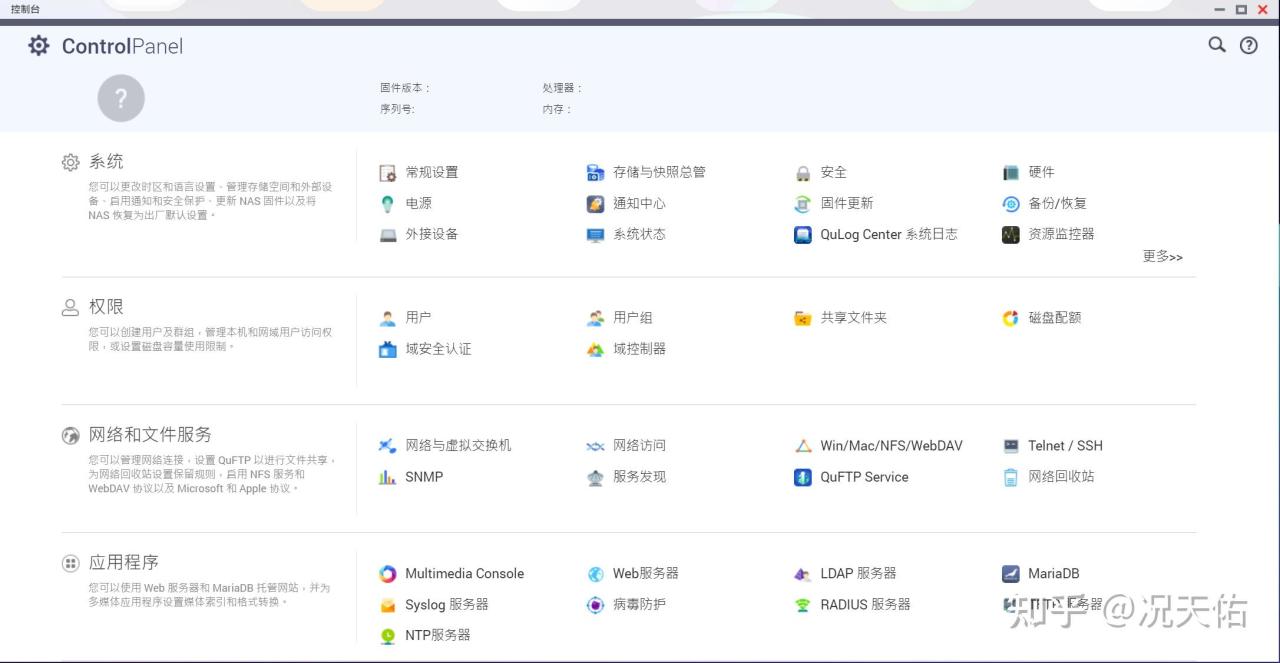
Task: Select the Privilege (权限) category heading
Action: click(x=106, y=307)
